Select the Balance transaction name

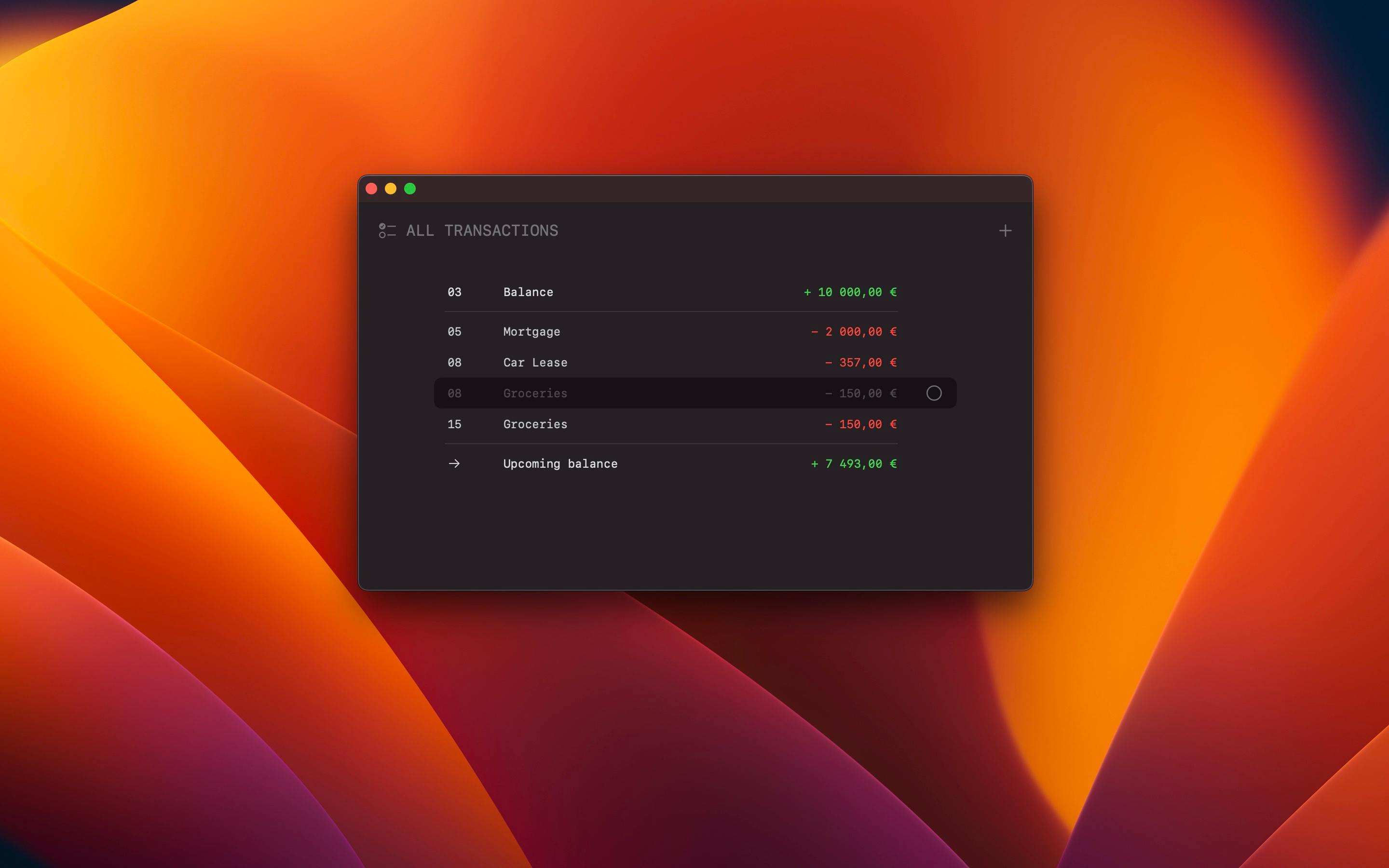click(528, 292)
